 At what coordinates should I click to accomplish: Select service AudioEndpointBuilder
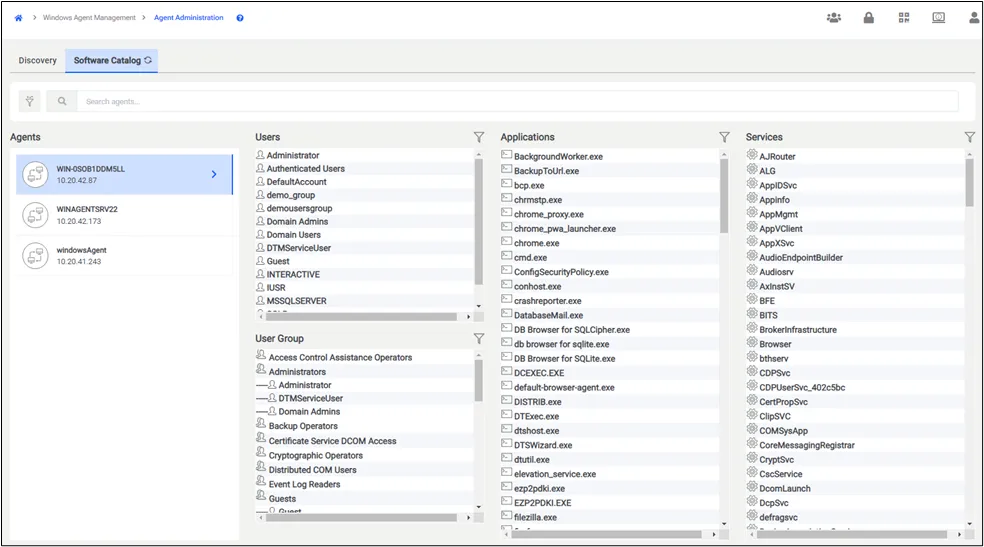[801, 258]
